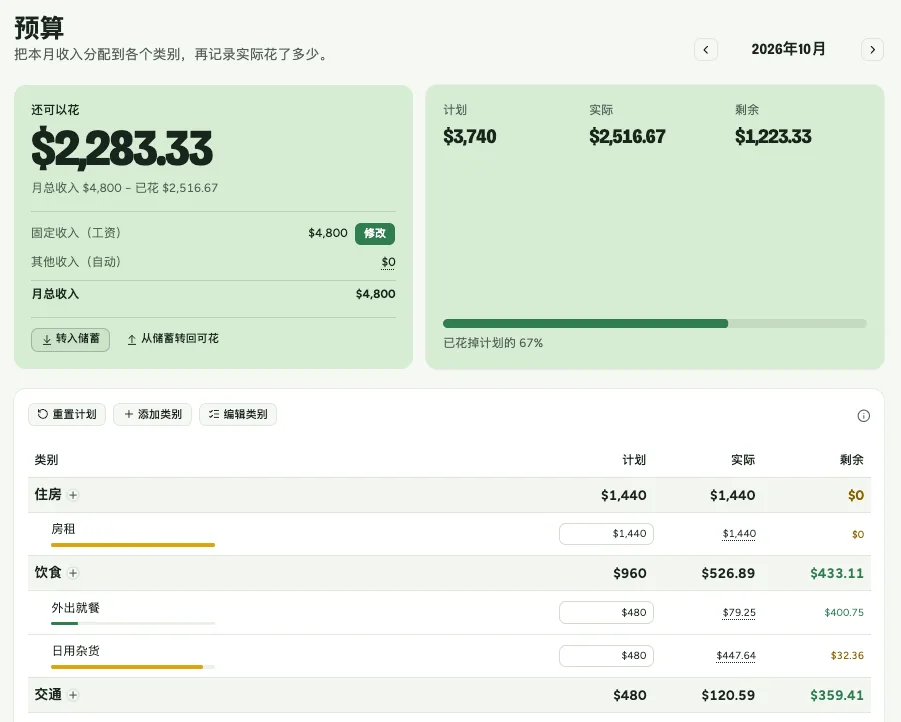Click the 添加类别 button

tap(152, 414)
